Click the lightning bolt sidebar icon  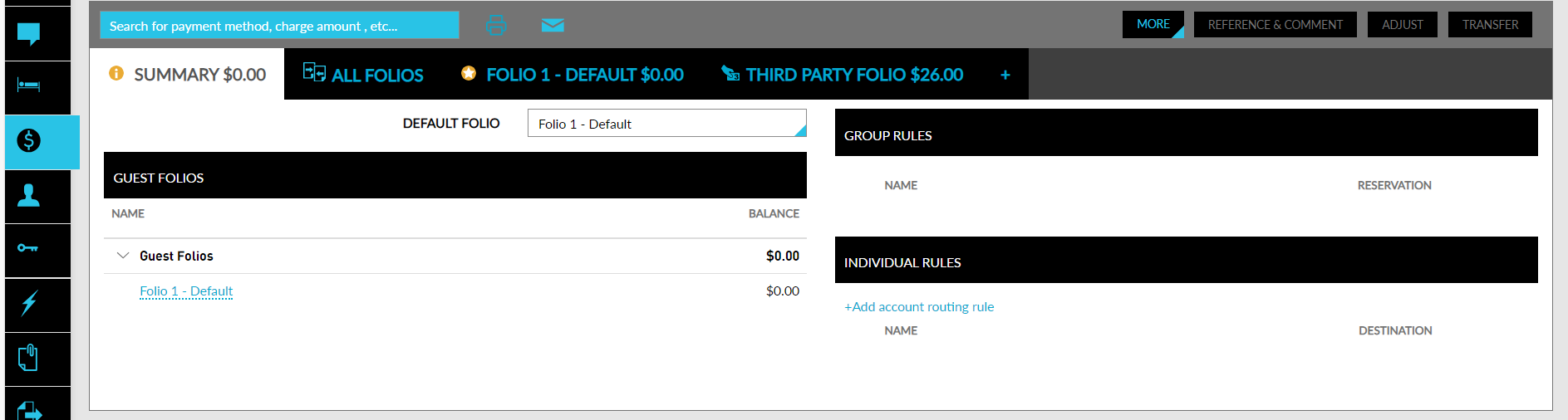click(29, 303)
